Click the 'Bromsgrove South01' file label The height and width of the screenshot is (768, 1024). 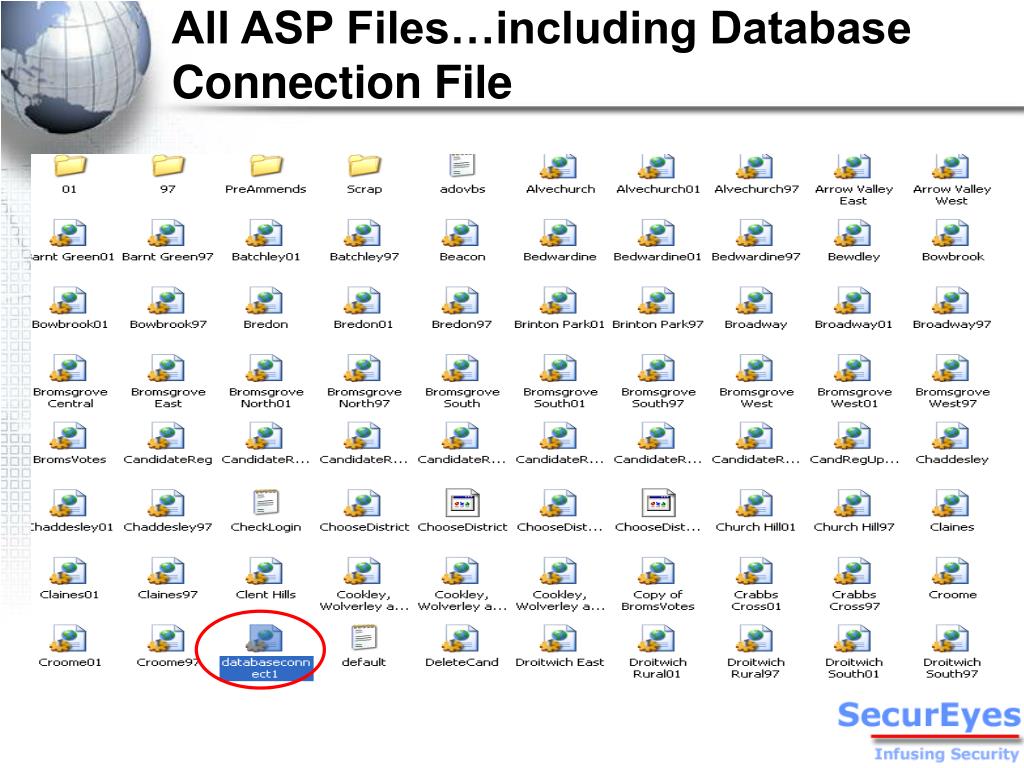pos(560,398)
